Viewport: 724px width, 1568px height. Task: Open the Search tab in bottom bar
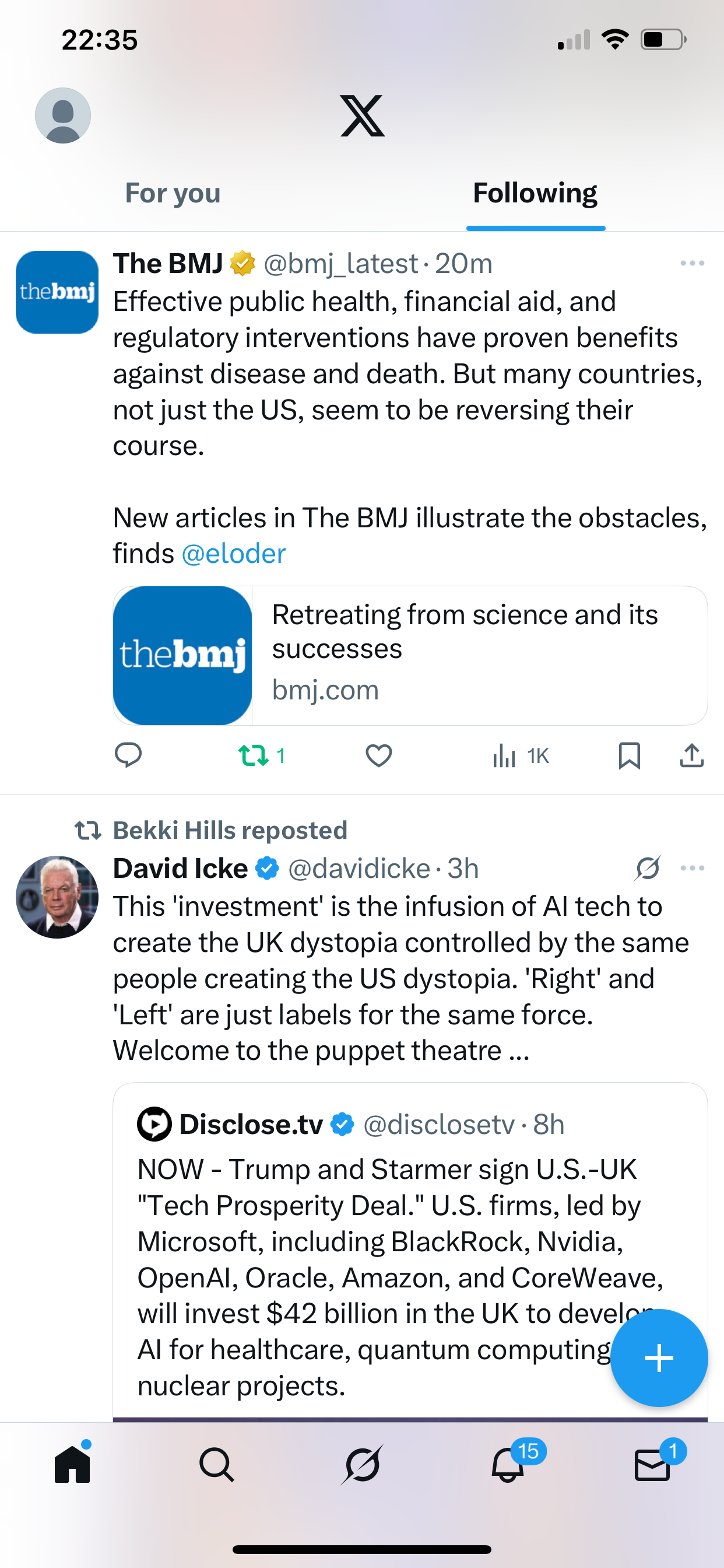(217, 1465)
